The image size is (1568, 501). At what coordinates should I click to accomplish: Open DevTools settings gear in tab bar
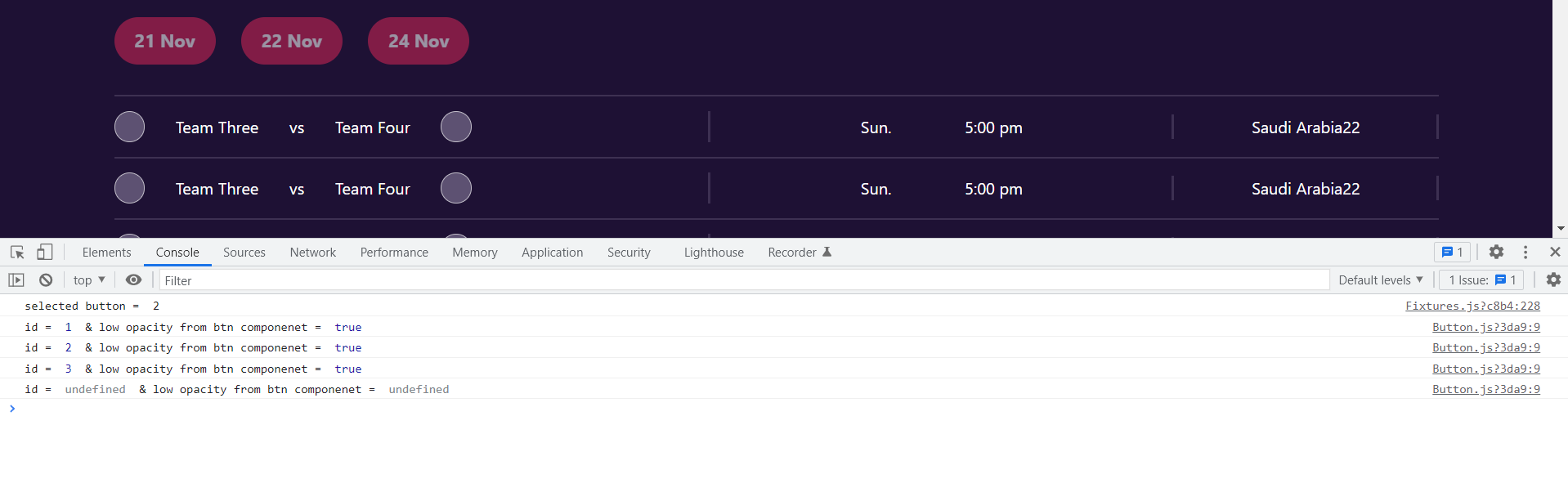click(x=1496, y=253)
